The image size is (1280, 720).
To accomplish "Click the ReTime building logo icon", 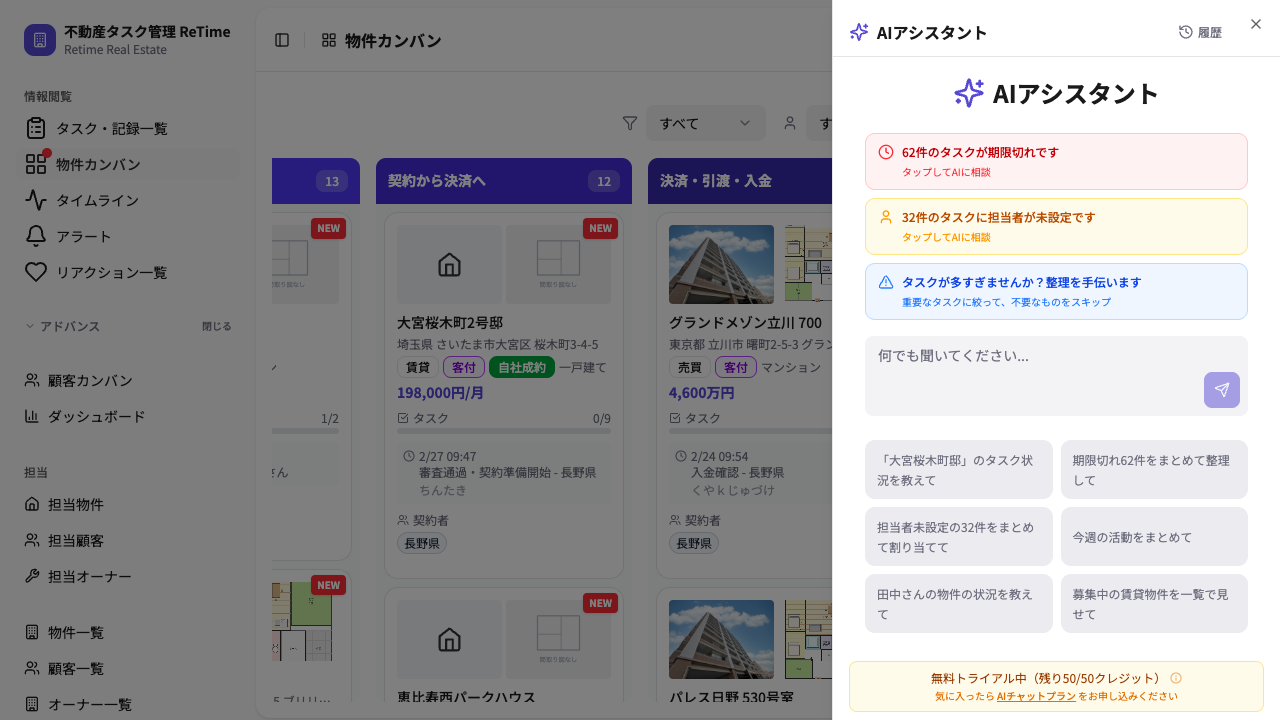I will coord(40,40).
